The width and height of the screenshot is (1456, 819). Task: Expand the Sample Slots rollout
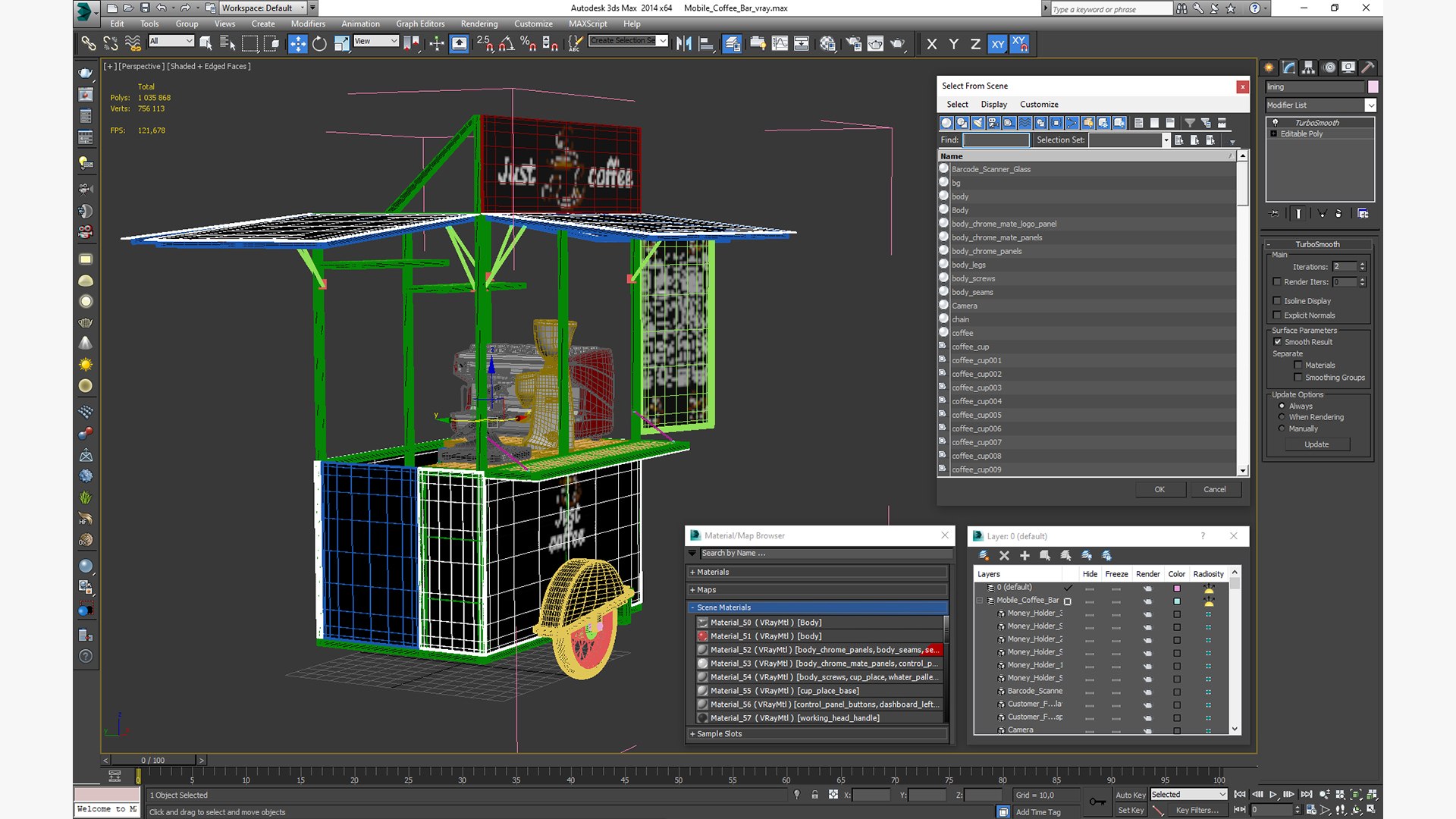[x=817, y=734]
